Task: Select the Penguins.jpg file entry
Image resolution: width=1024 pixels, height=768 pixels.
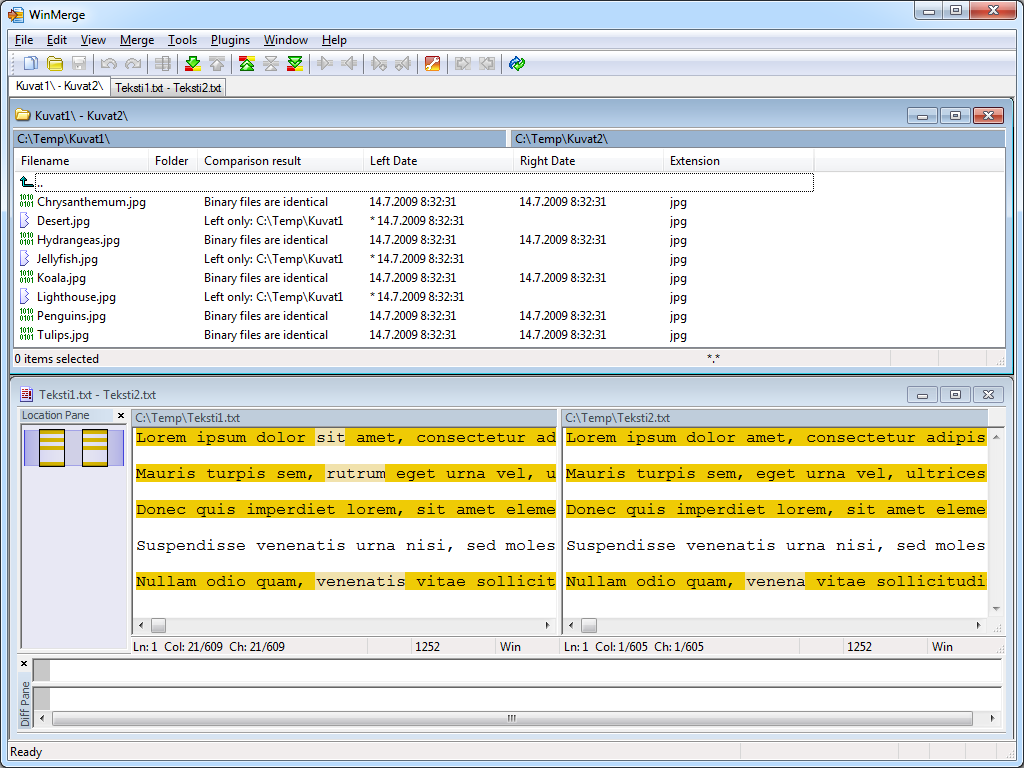Action: (x=71, y=315)
